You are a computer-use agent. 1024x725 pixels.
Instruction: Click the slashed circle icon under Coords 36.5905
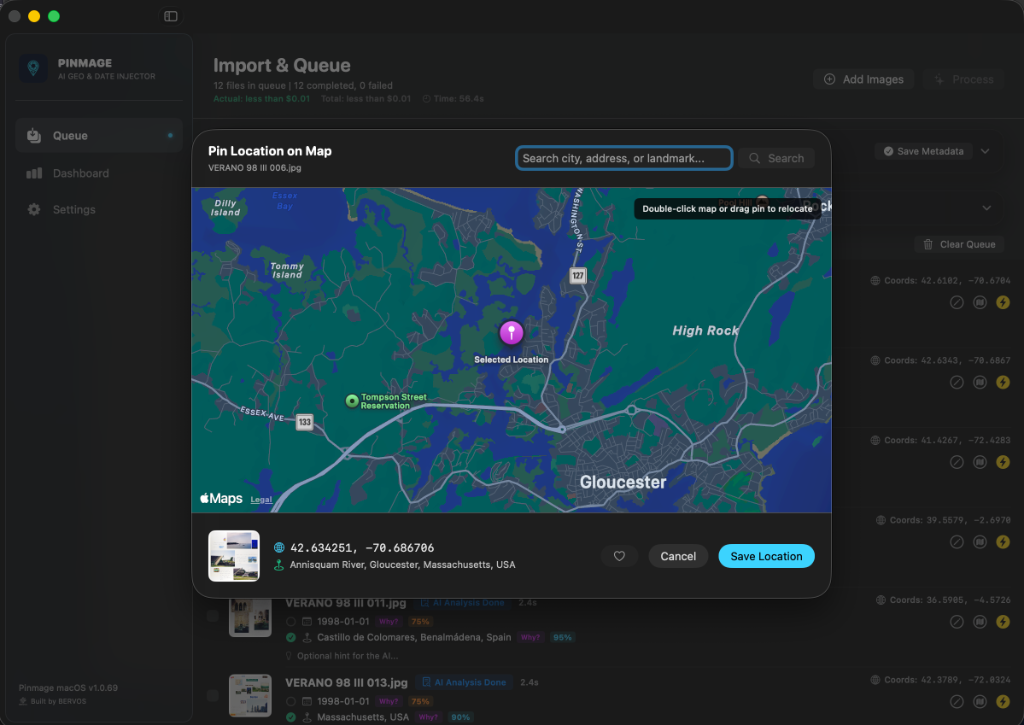click(x=957, y=622)
